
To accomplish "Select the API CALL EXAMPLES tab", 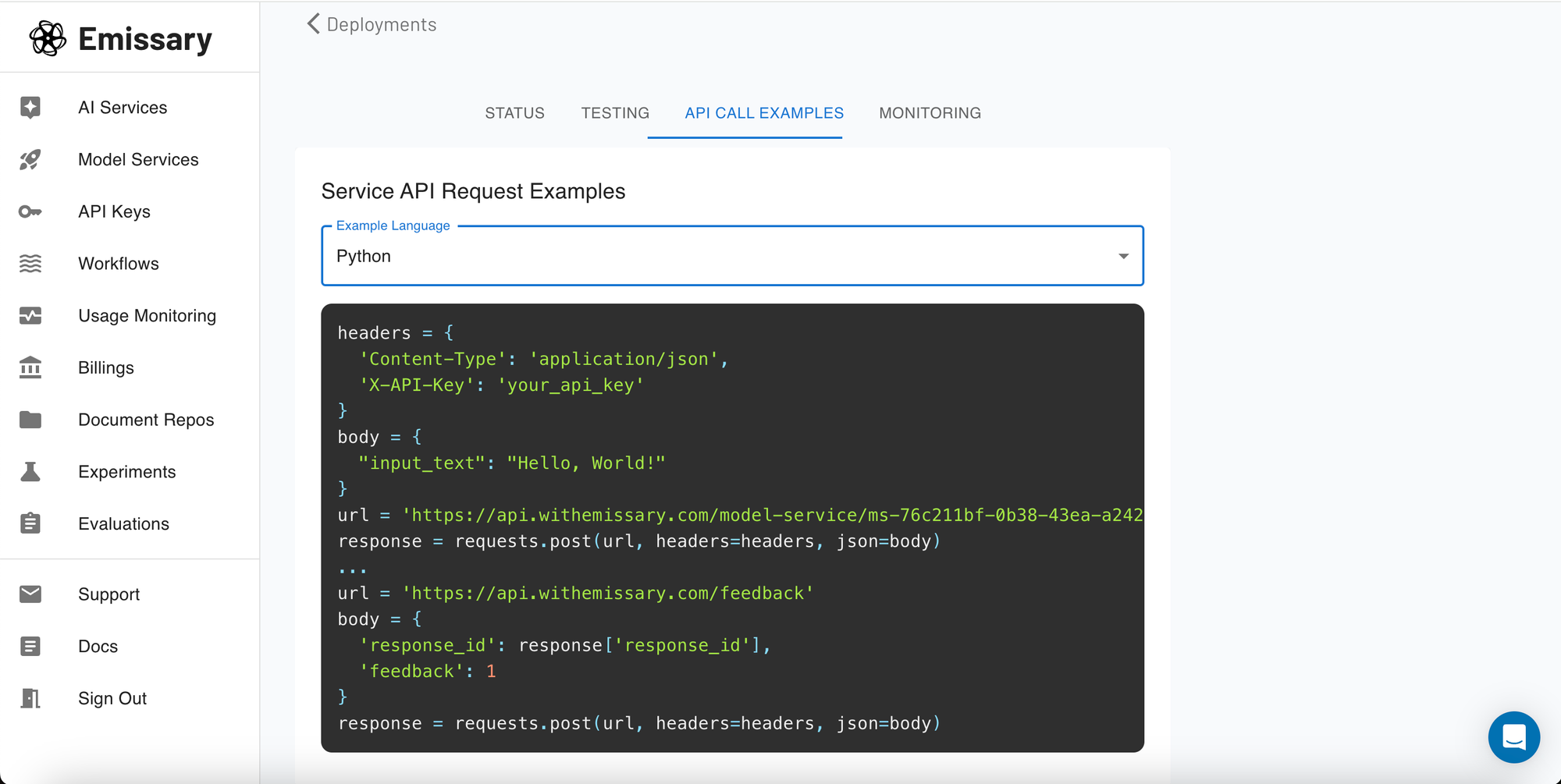I will [x=764, y=113].
